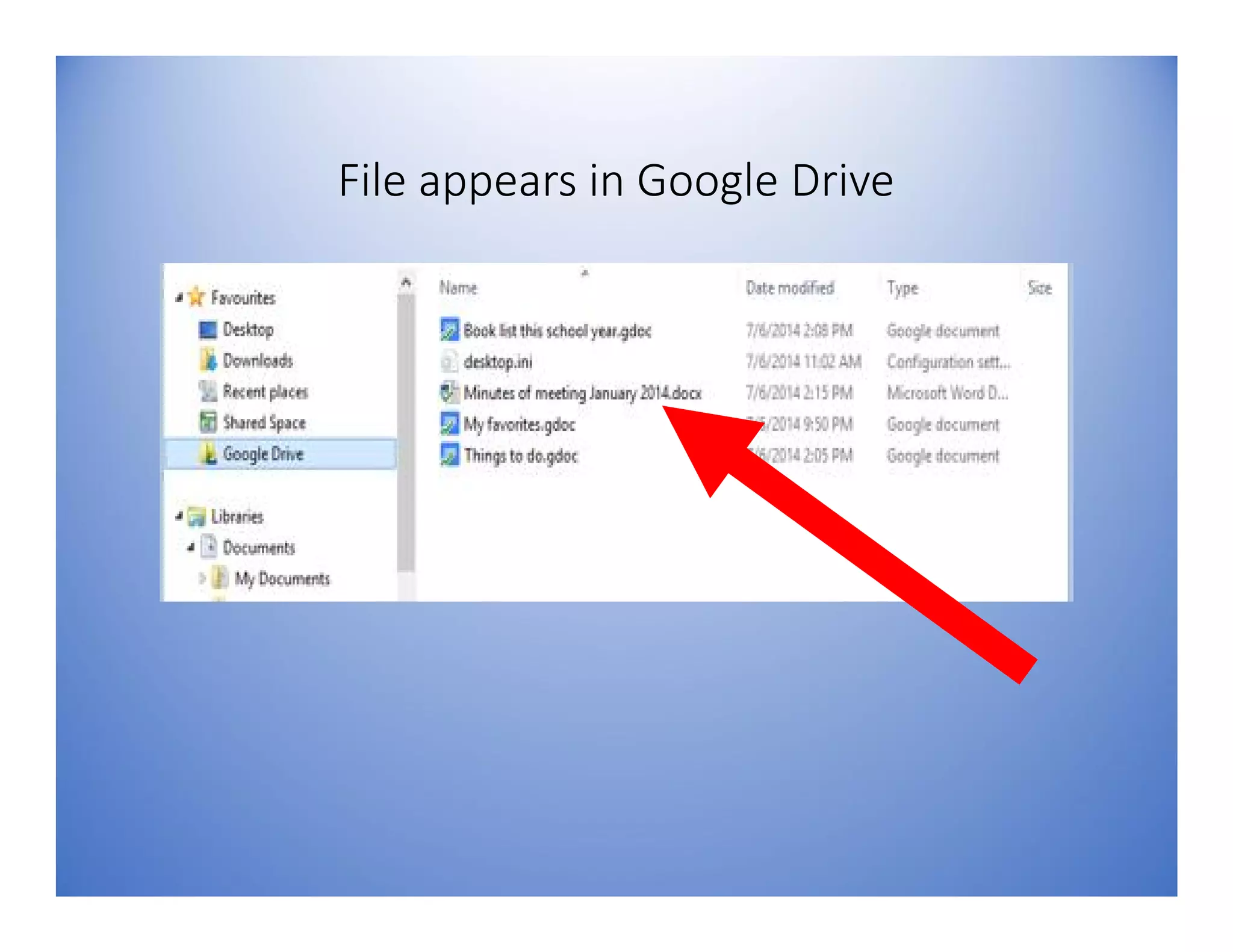Select Desktop in the navigation pane

(248, 330)
